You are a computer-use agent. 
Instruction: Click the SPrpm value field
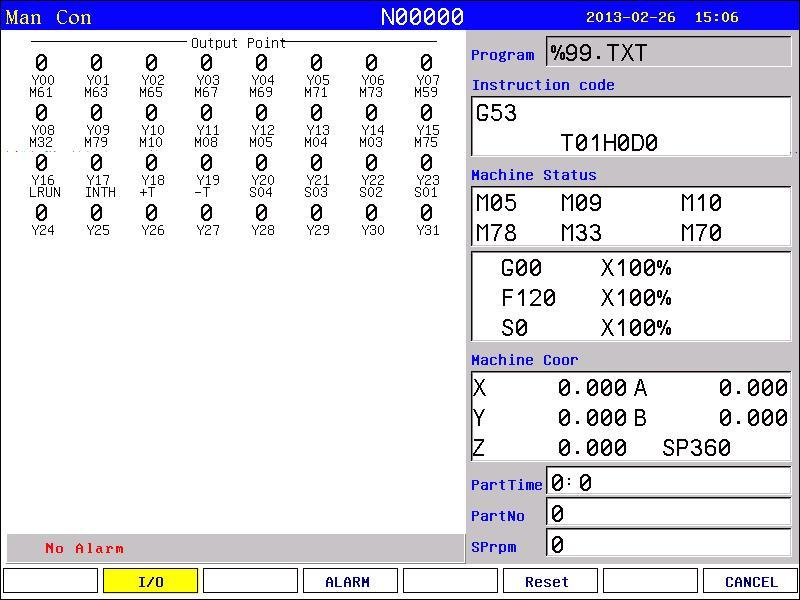tap(668, 543)
